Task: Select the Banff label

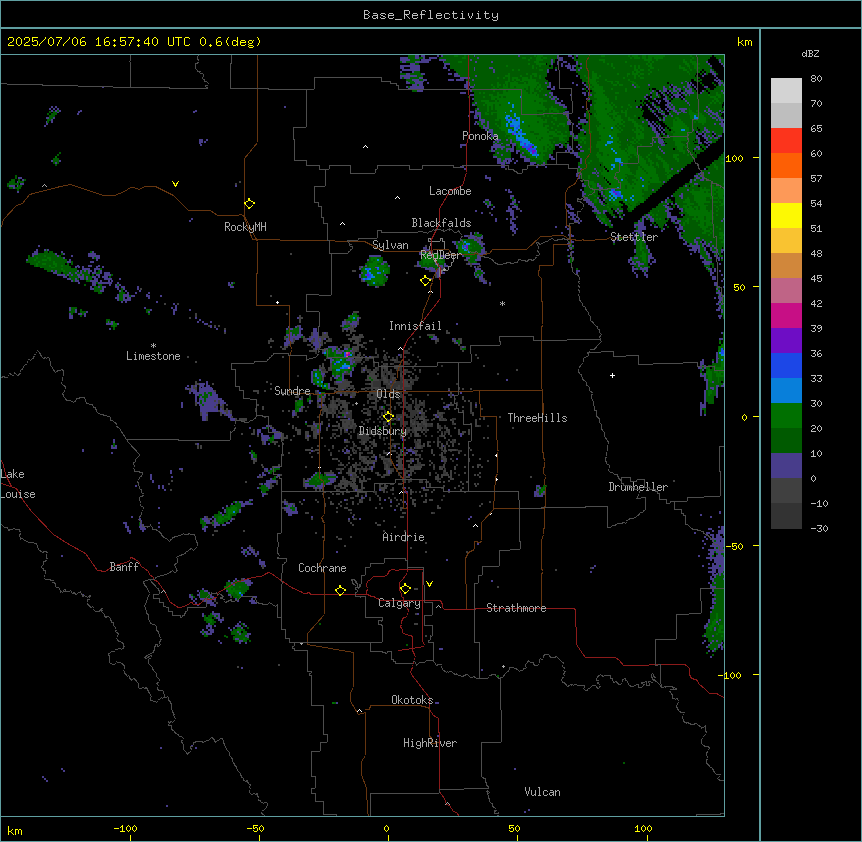Action: (124, 567)
